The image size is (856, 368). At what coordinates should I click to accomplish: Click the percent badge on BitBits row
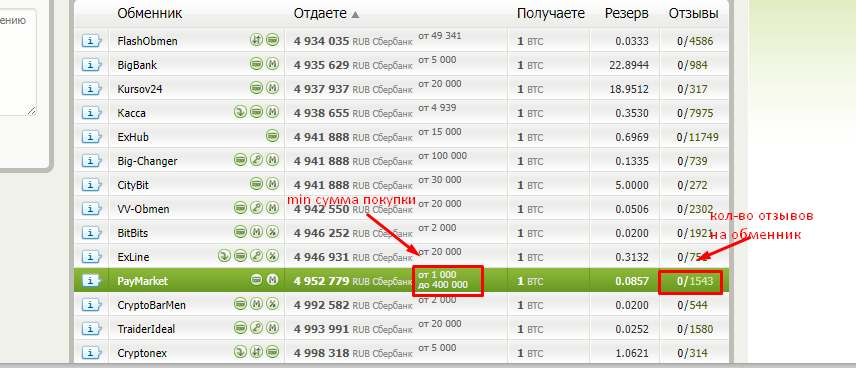[x=272, y=232]
